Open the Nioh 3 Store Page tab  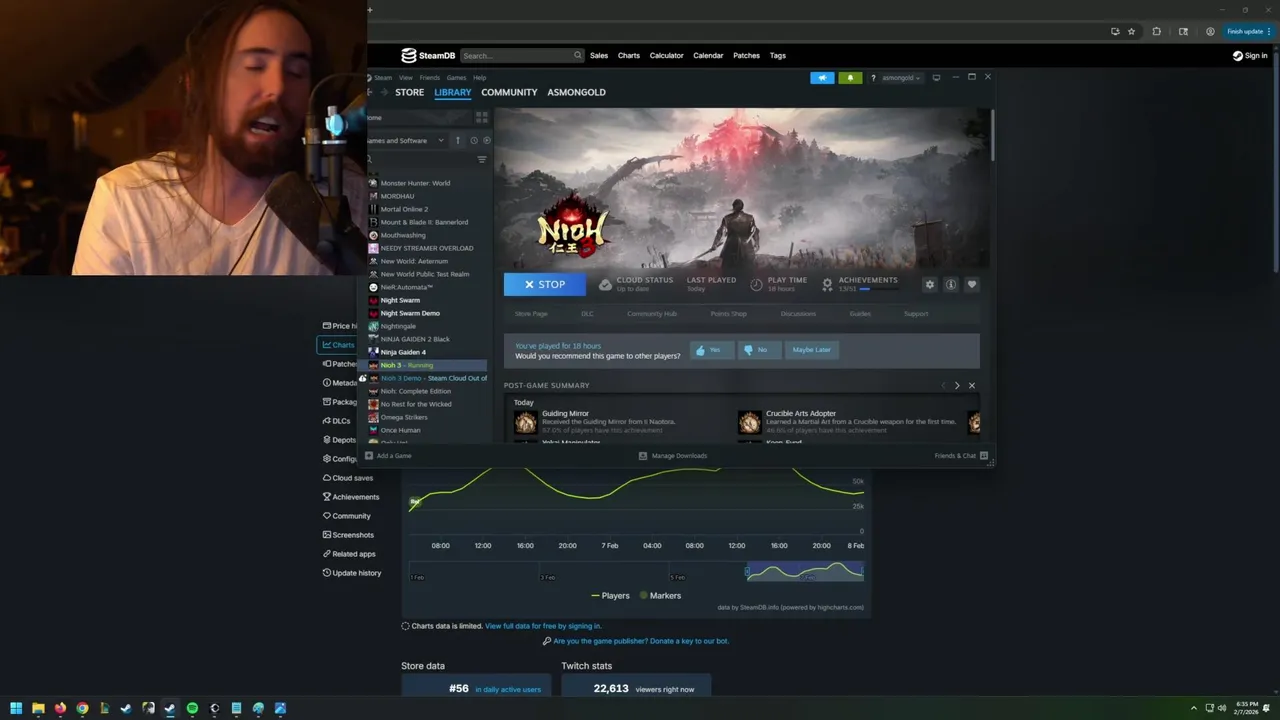[531, 314]
